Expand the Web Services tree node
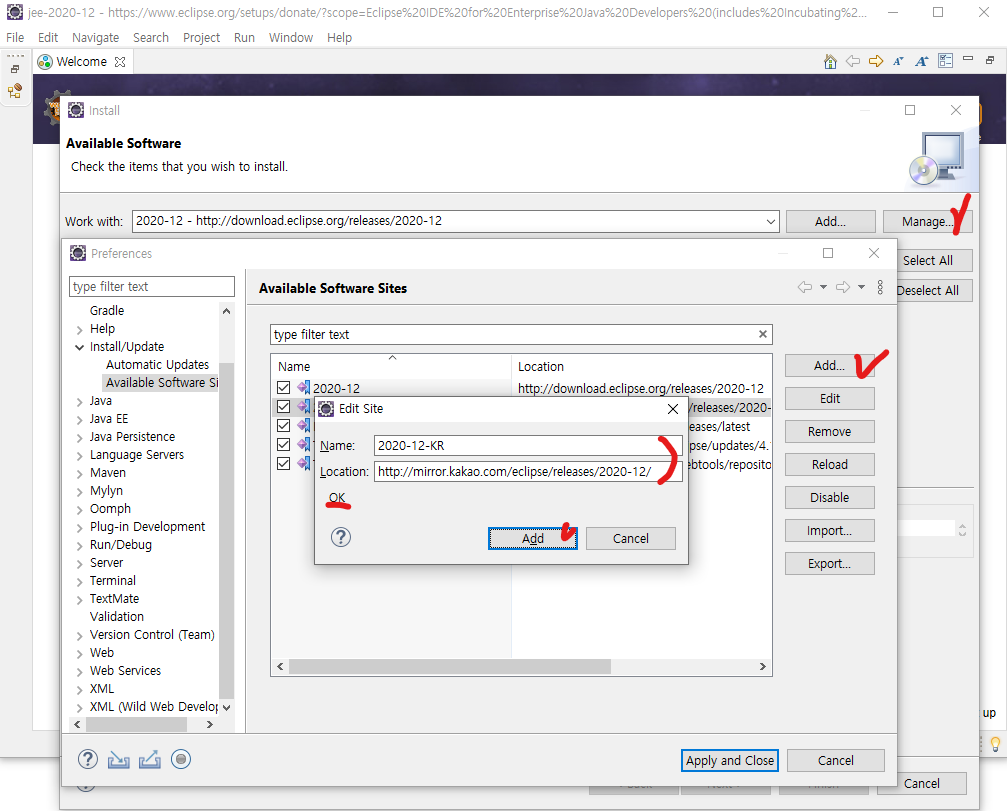This screenshot has height=811, width=1007. pyautogui.click(x=80, y=672)
